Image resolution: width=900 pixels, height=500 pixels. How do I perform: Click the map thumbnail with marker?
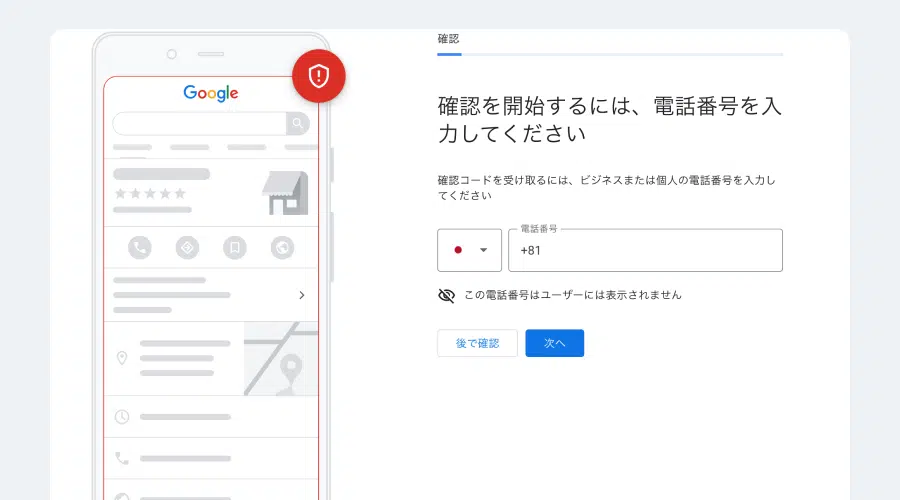(281, 359)
